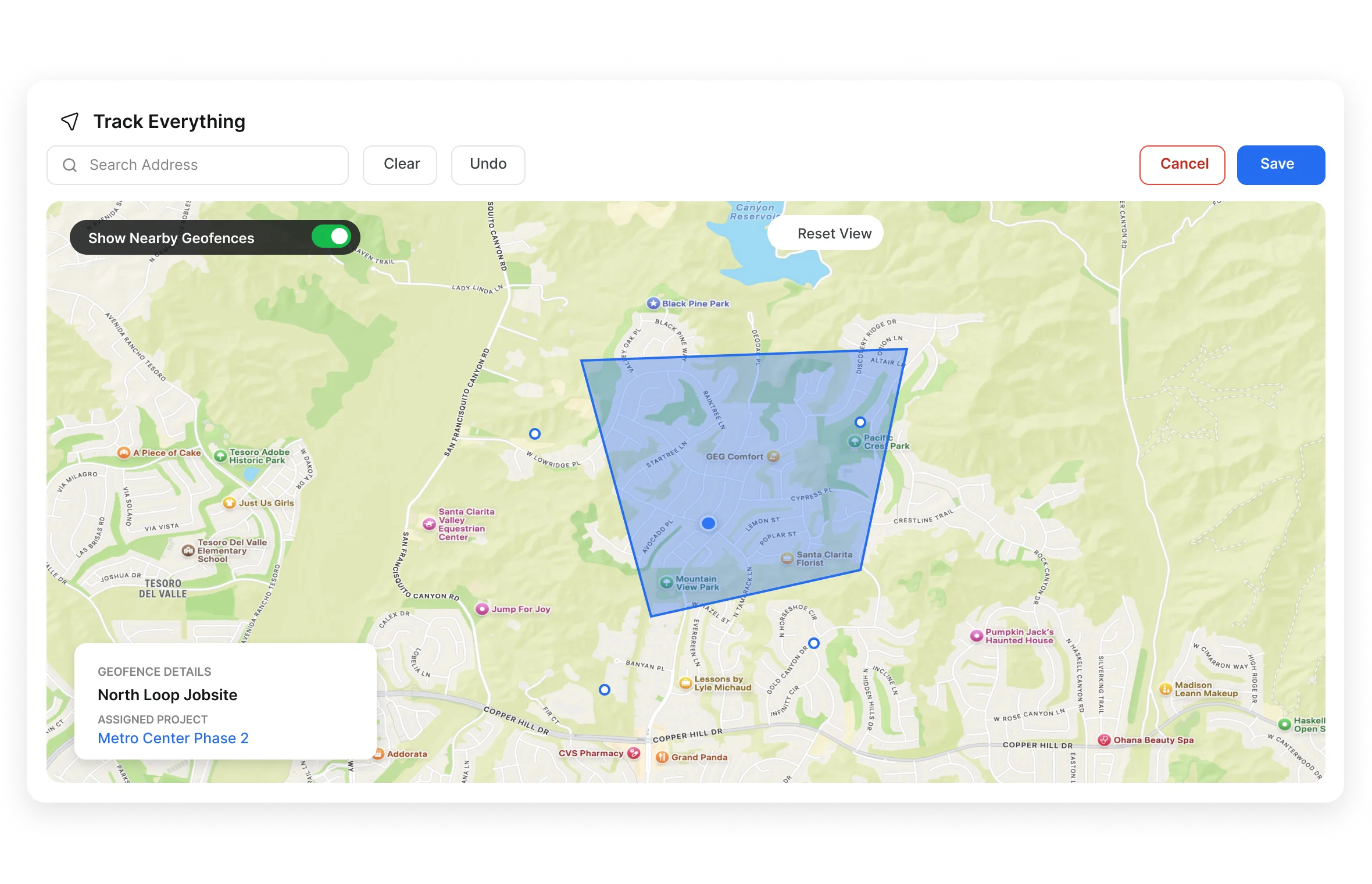The image size is (1372, 884).
Task: Click the Track Everything navigation arrow icon
Action: (70, 121)
